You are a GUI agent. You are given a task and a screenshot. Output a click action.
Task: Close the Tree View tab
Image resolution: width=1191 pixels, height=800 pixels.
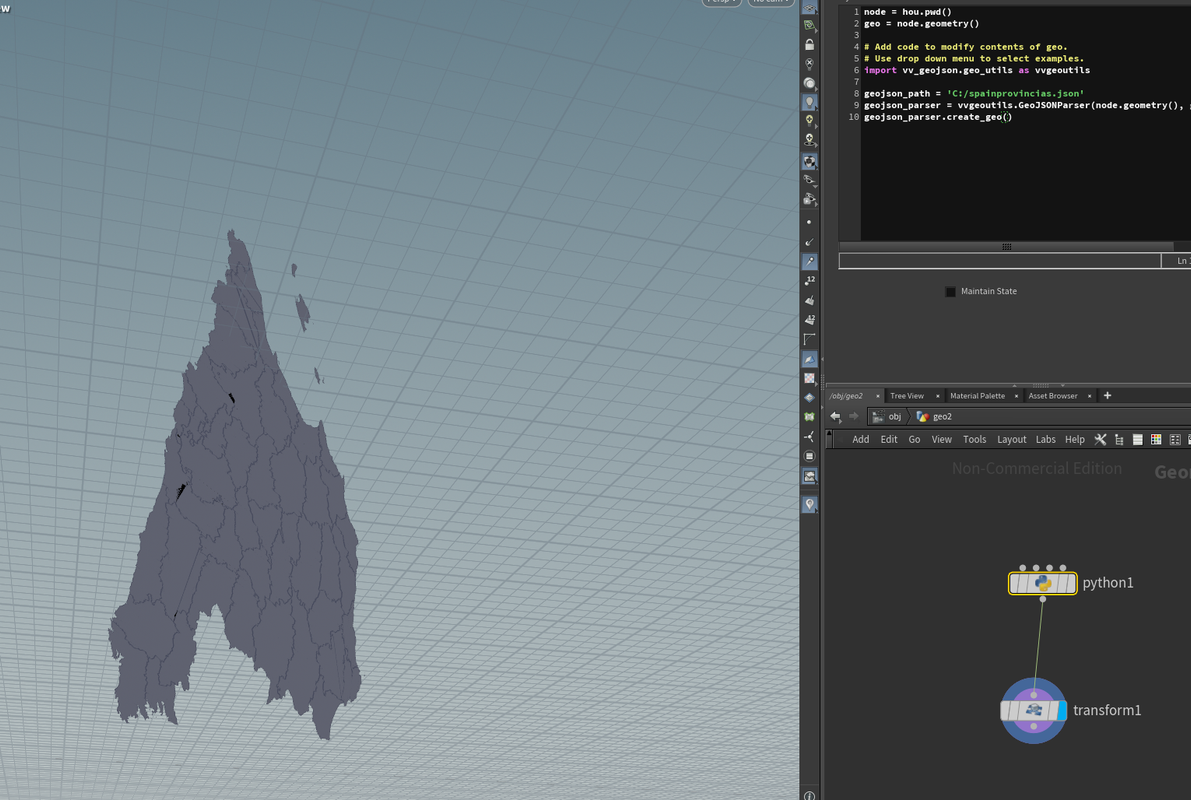click(x=937, y=396)
